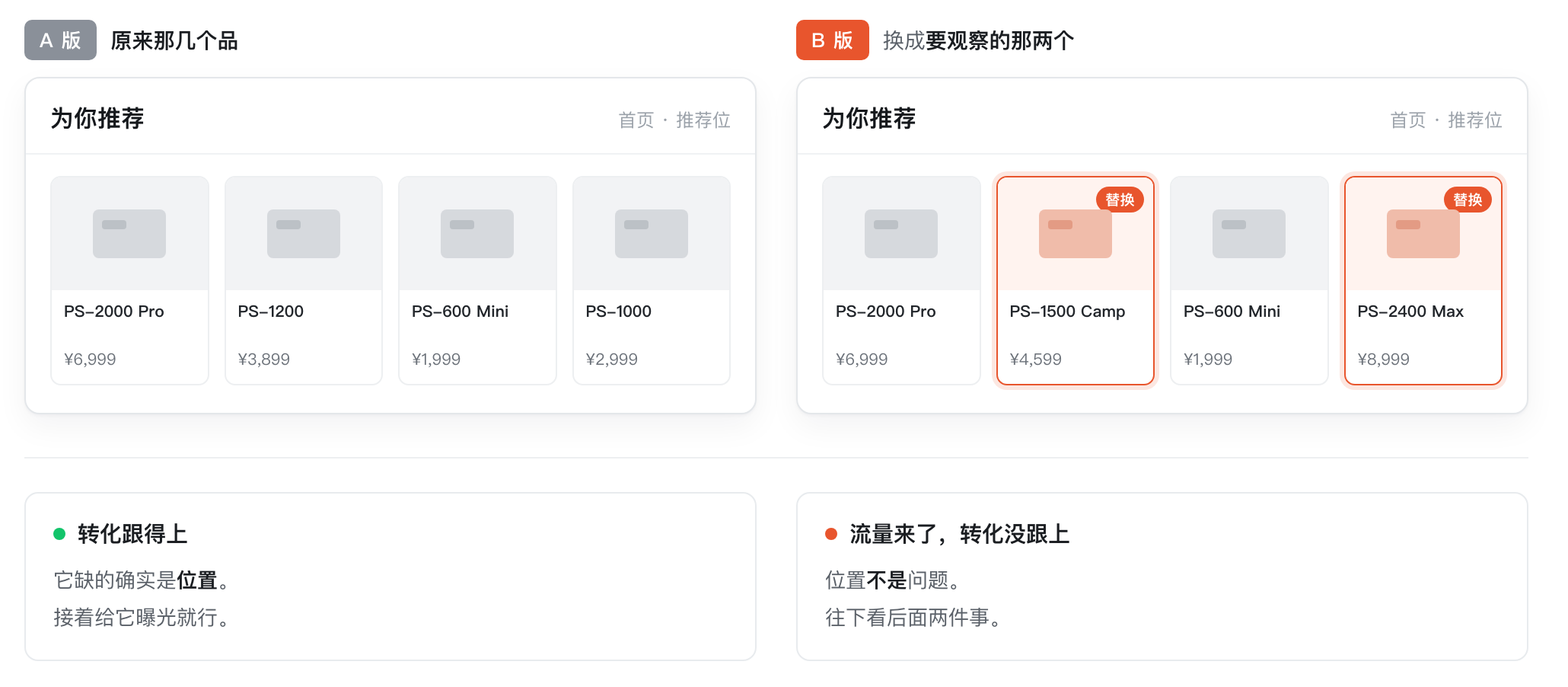The image size is (1568, 687).
Task: Open PS-1000 product image
Action: pyautogui.click(x=652, y=234)
